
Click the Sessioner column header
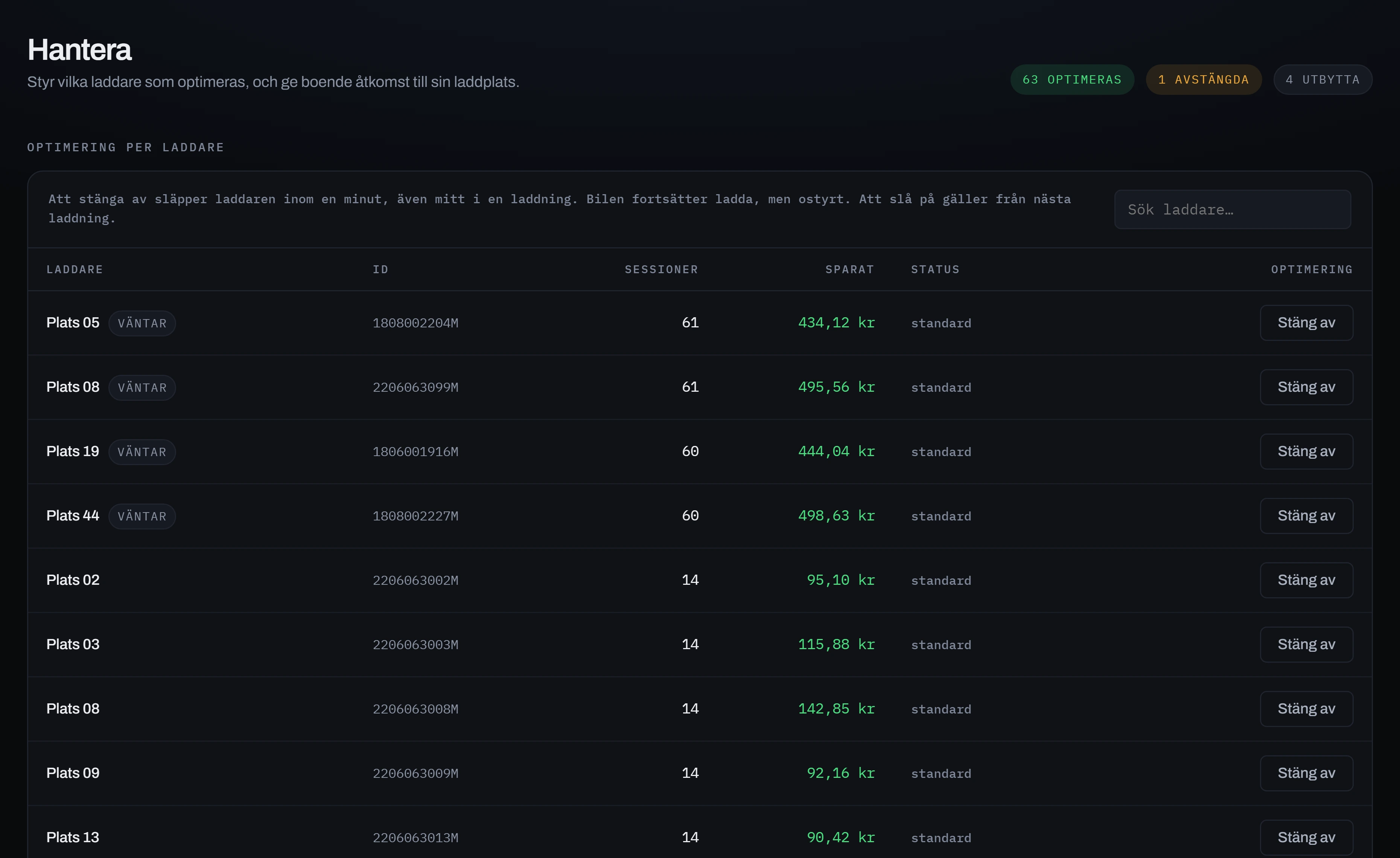[661, 269]
